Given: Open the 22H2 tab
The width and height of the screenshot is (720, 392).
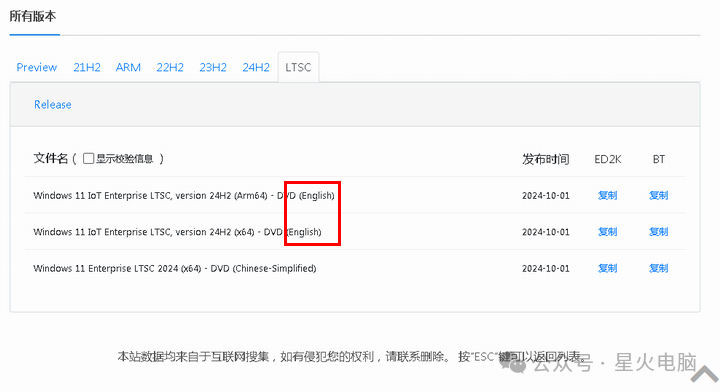Looking at the screenshot, I should pyautogui.click(x=170, y=67).
